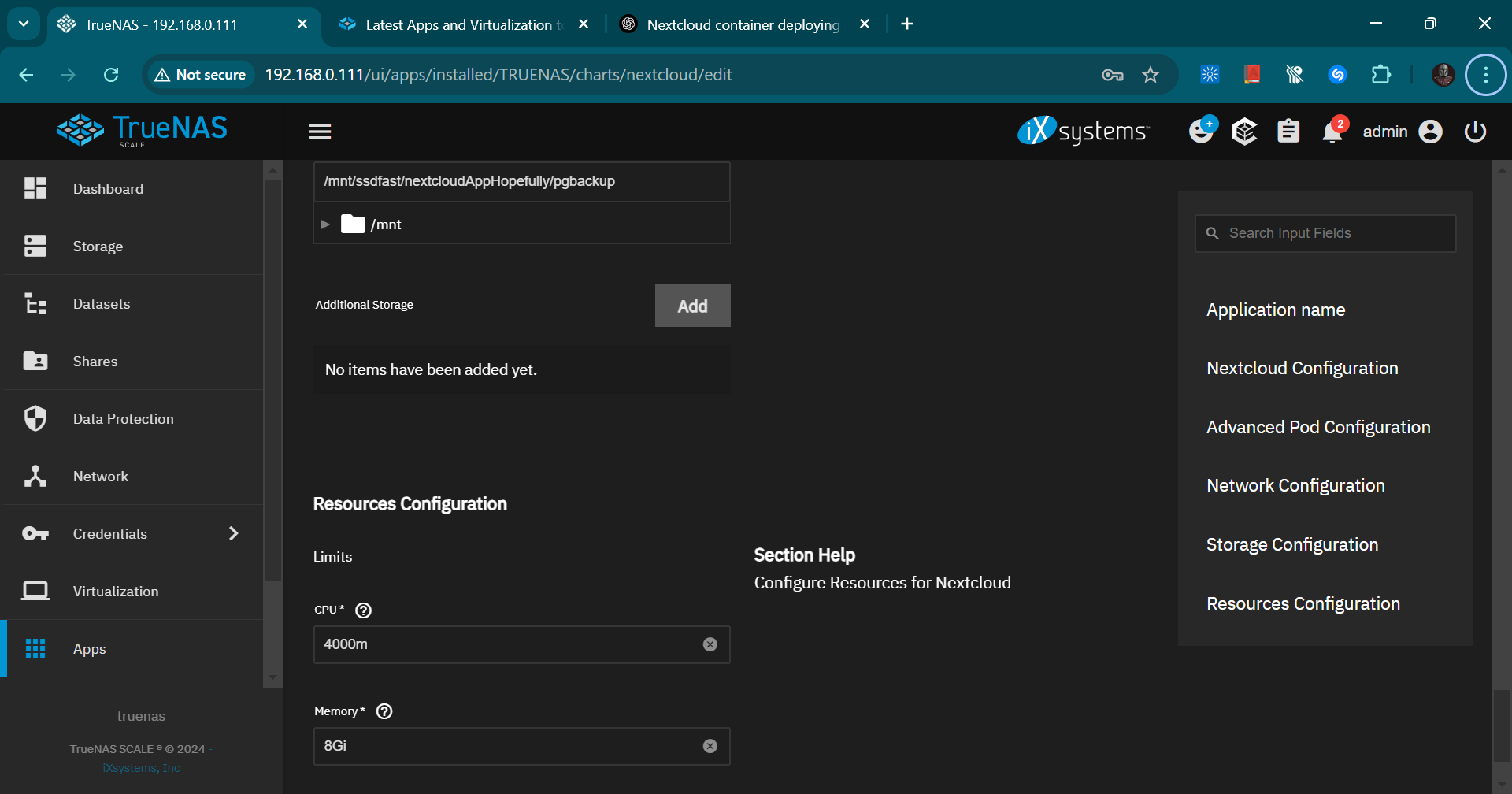Image resolution: width=1512 pixels, height=794 pixels.
Task: Click the power icon in top bar
Action: pos(1475,132)
